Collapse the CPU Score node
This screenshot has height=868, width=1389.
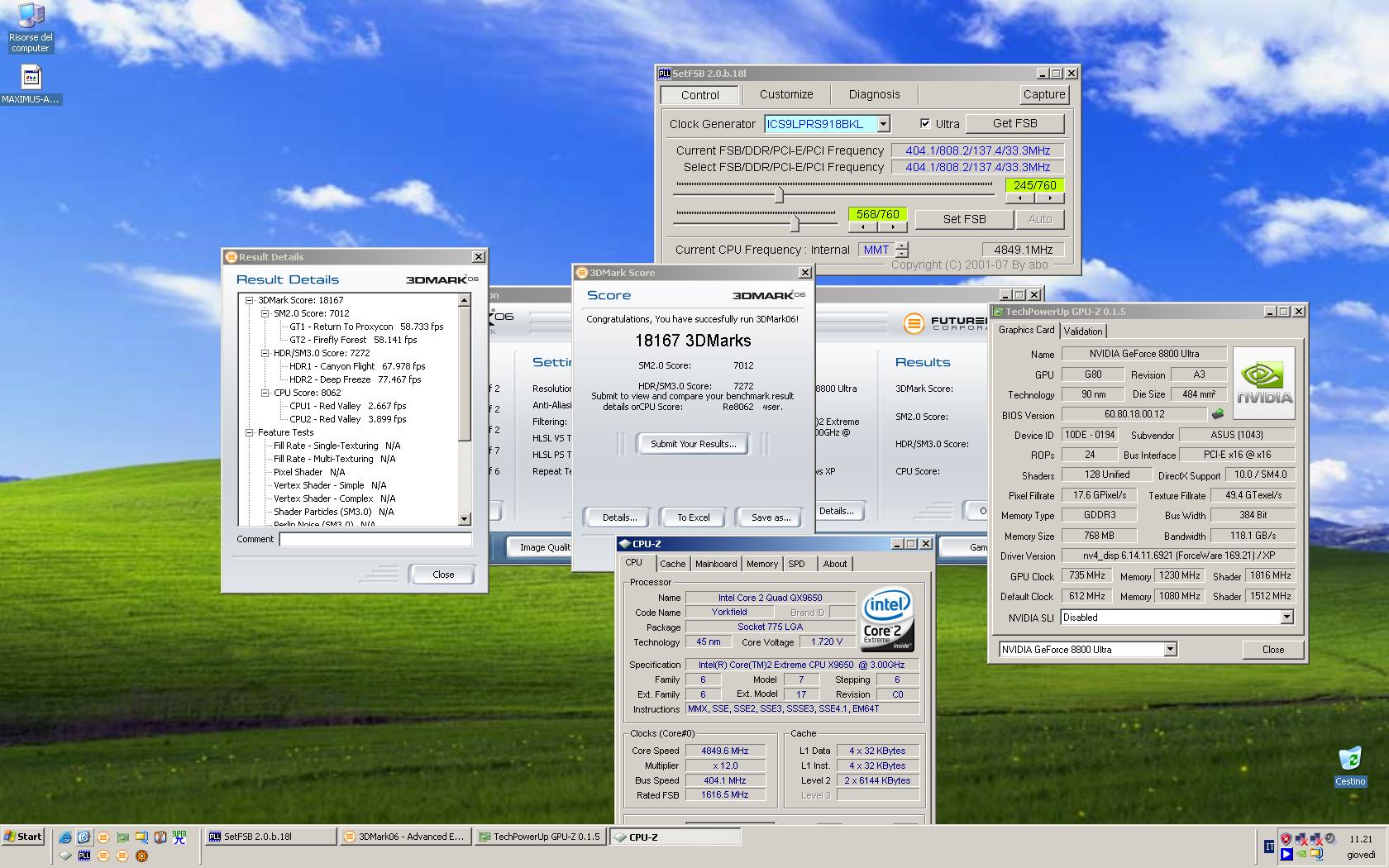pos(265,393)
